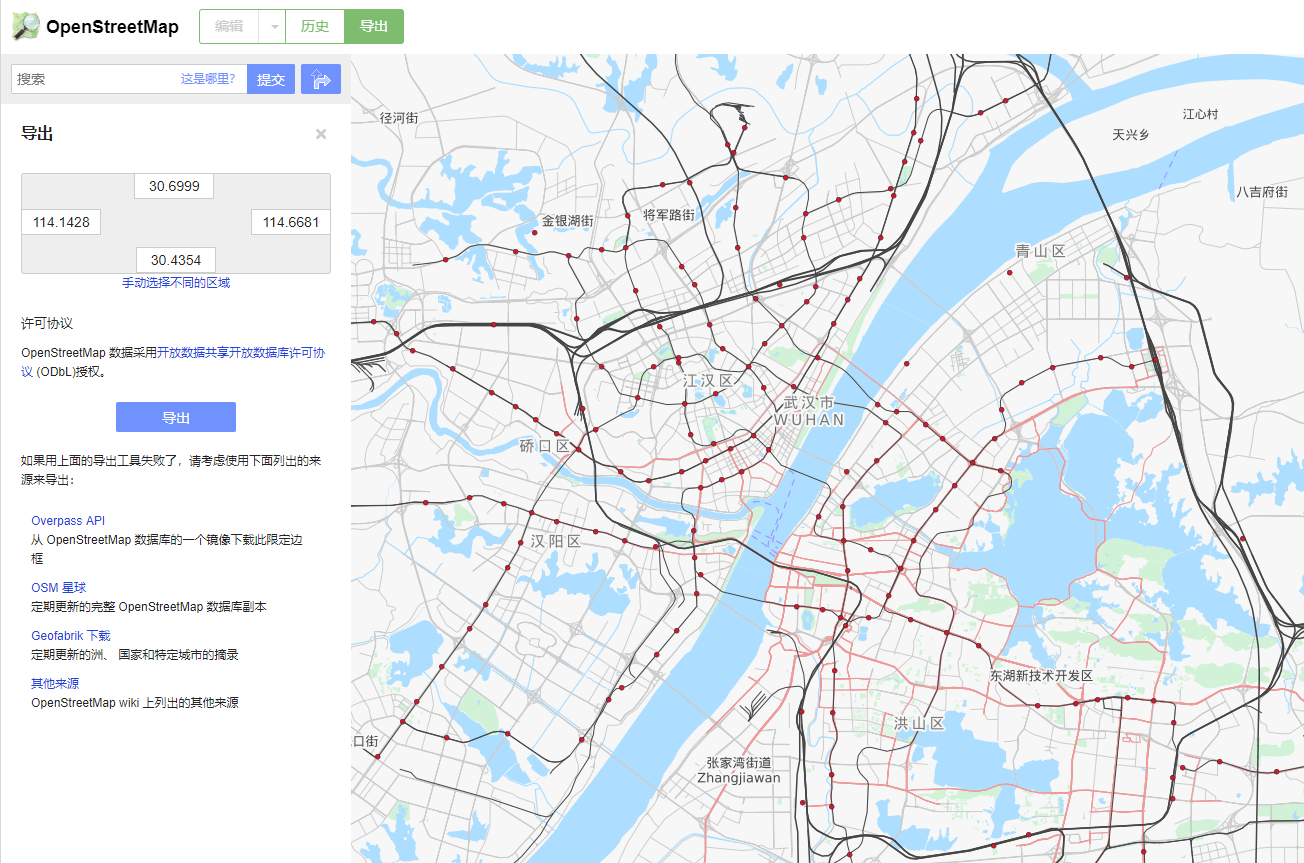
Task: Click the 许可协议 heading text
Action: coord(47,324)
